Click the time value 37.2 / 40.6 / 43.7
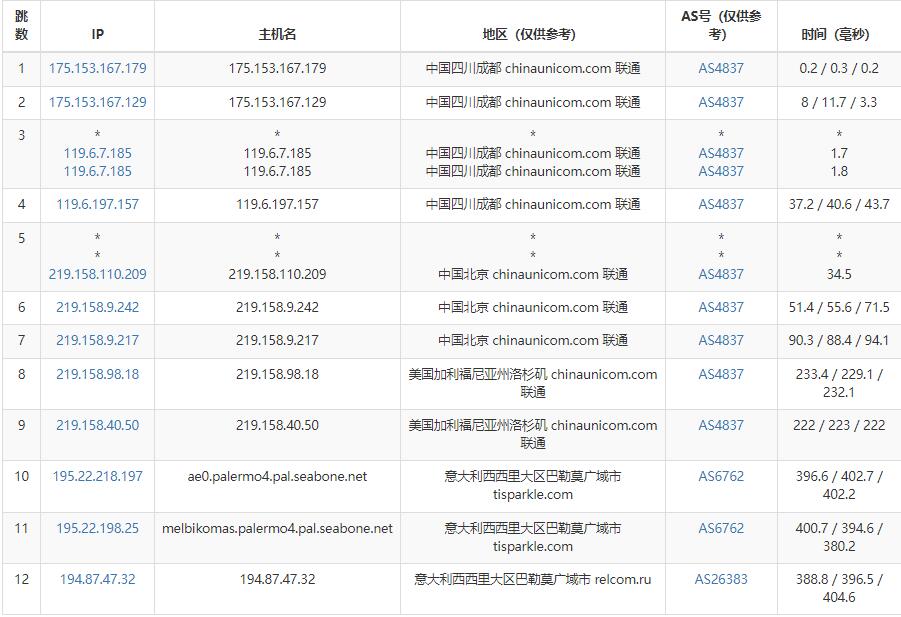This screenshot has height=617, width=901. coord(839,205)
